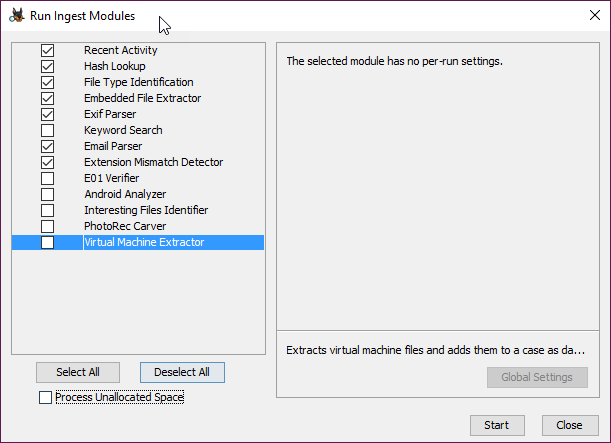The height and width of the screenshot is (443, 611).
Task: Tick the E01 Verifier checkbox
Action: coord(48,178)
